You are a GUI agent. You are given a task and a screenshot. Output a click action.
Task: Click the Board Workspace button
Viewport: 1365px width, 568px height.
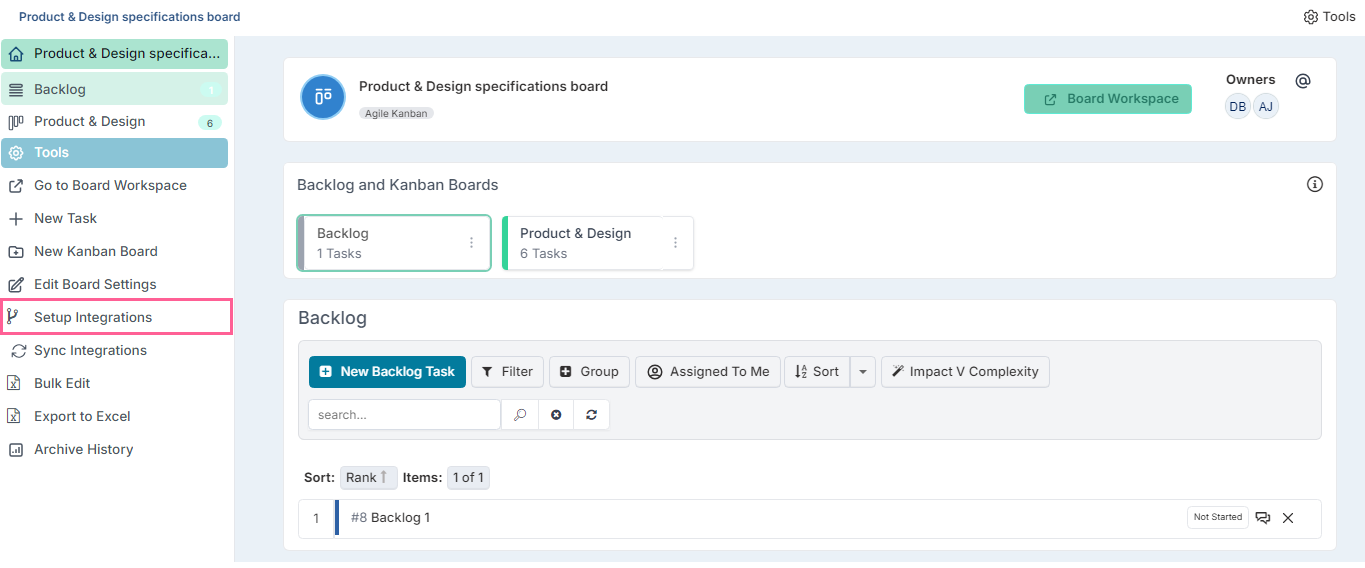[1108, 99]
